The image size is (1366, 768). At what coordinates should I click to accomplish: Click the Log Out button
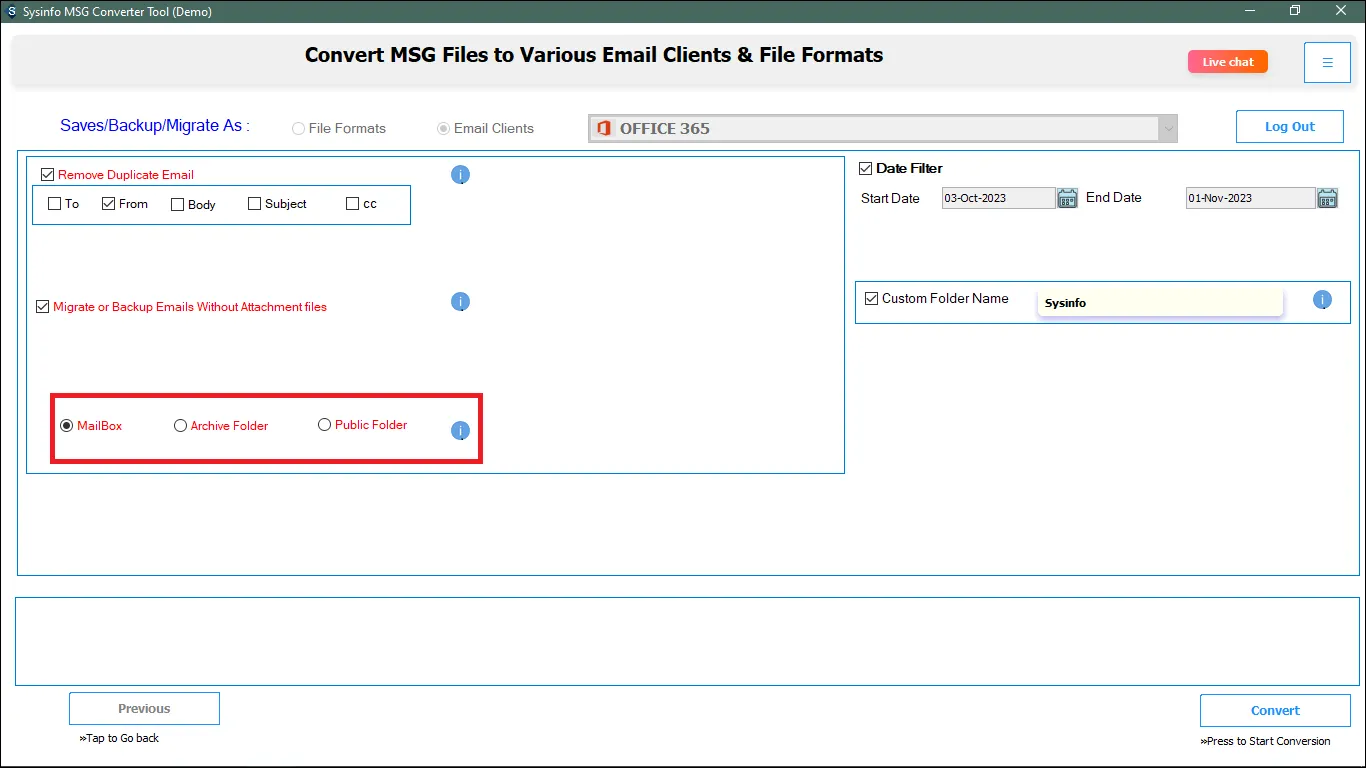tap(1290, 127)
